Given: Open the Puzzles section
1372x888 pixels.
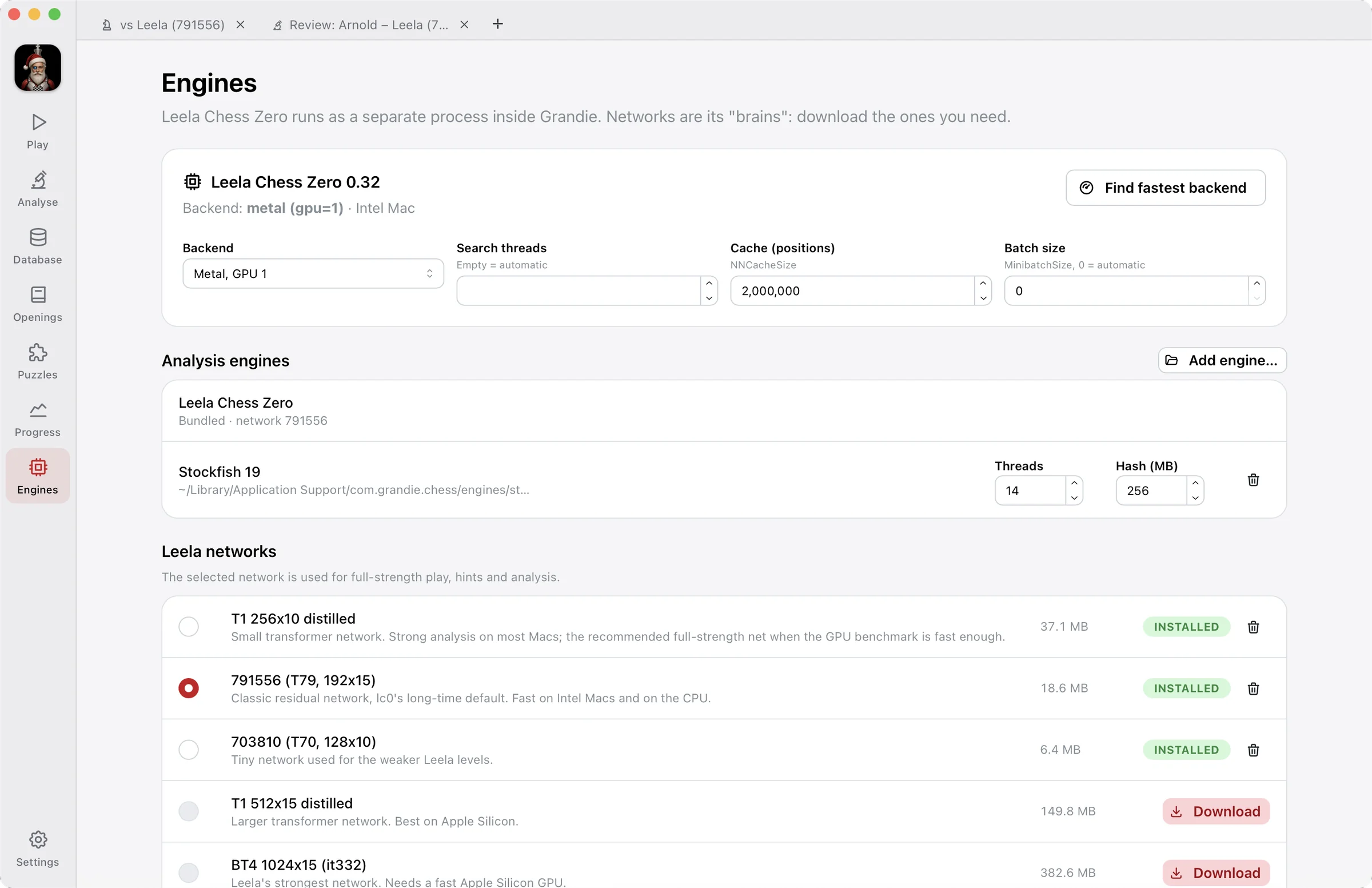Looking at the screenshot, I should [x=38, y=362].
